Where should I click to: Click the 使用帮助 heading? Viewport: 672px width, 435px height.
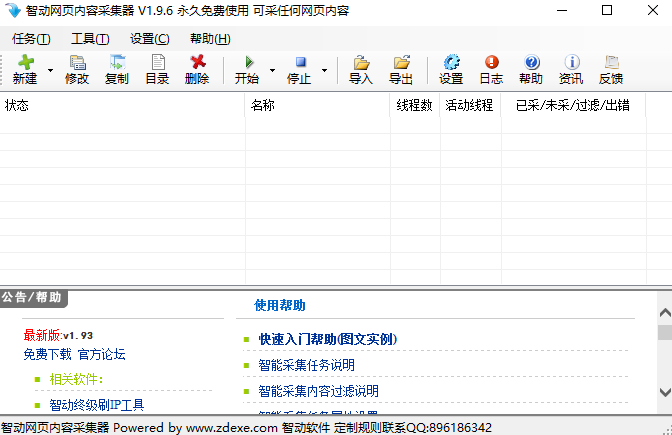click(x=280, y=305)
